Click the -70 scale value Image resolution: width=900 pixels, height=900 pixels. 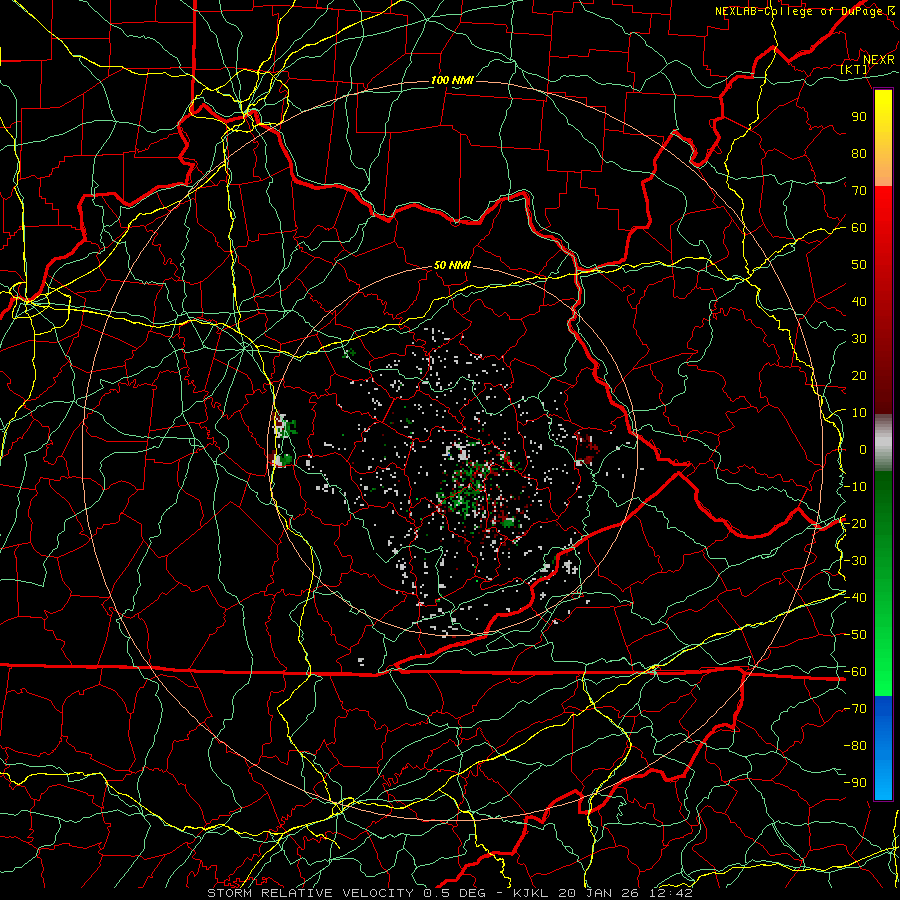(x=855, y=709)
